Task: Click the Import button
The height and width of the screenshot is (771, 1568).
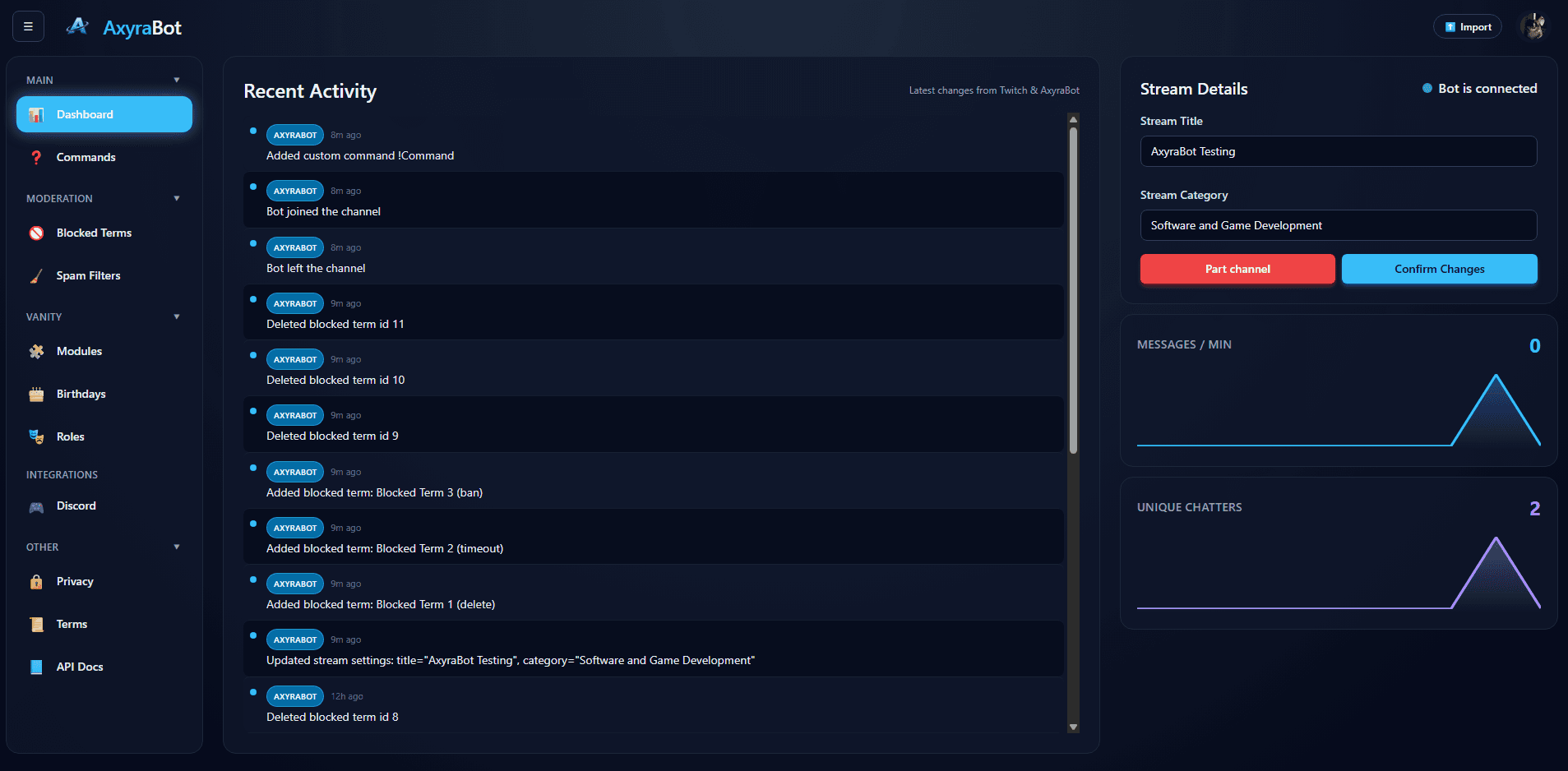Action: click(x=1468, y=27)
